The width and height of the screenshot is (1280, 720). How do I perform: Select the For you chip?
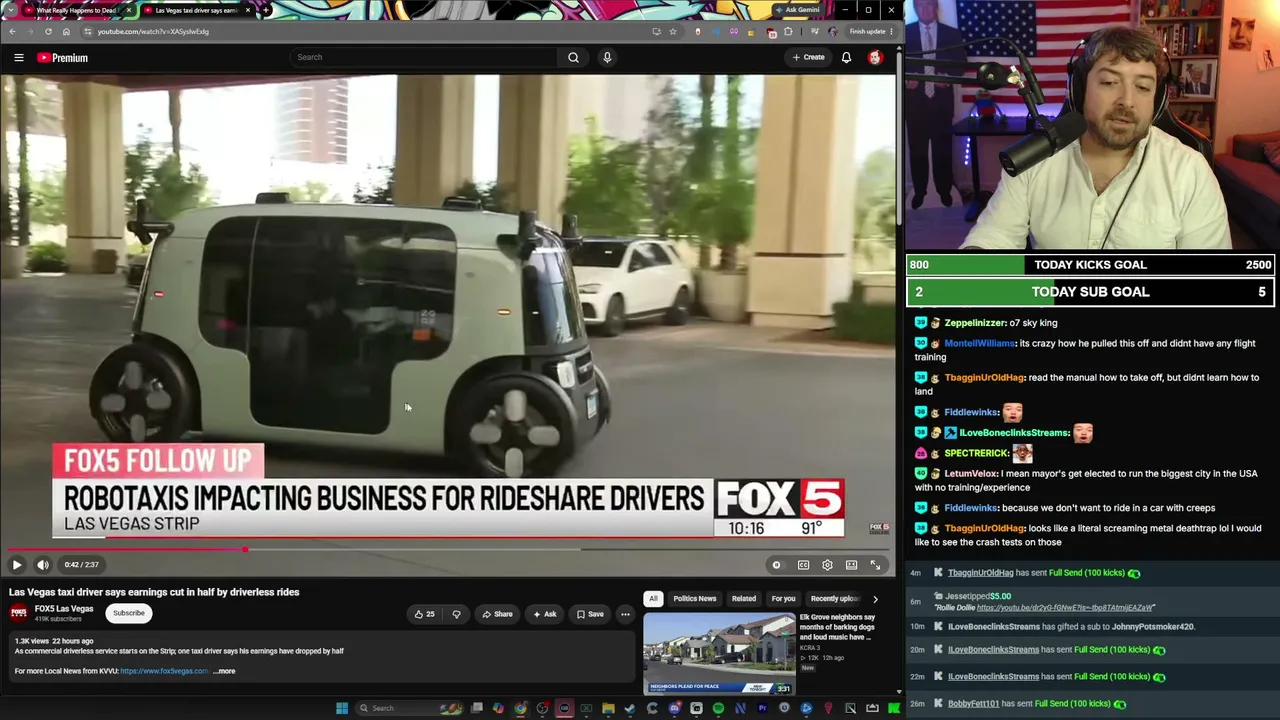click(x=783, y=599)
